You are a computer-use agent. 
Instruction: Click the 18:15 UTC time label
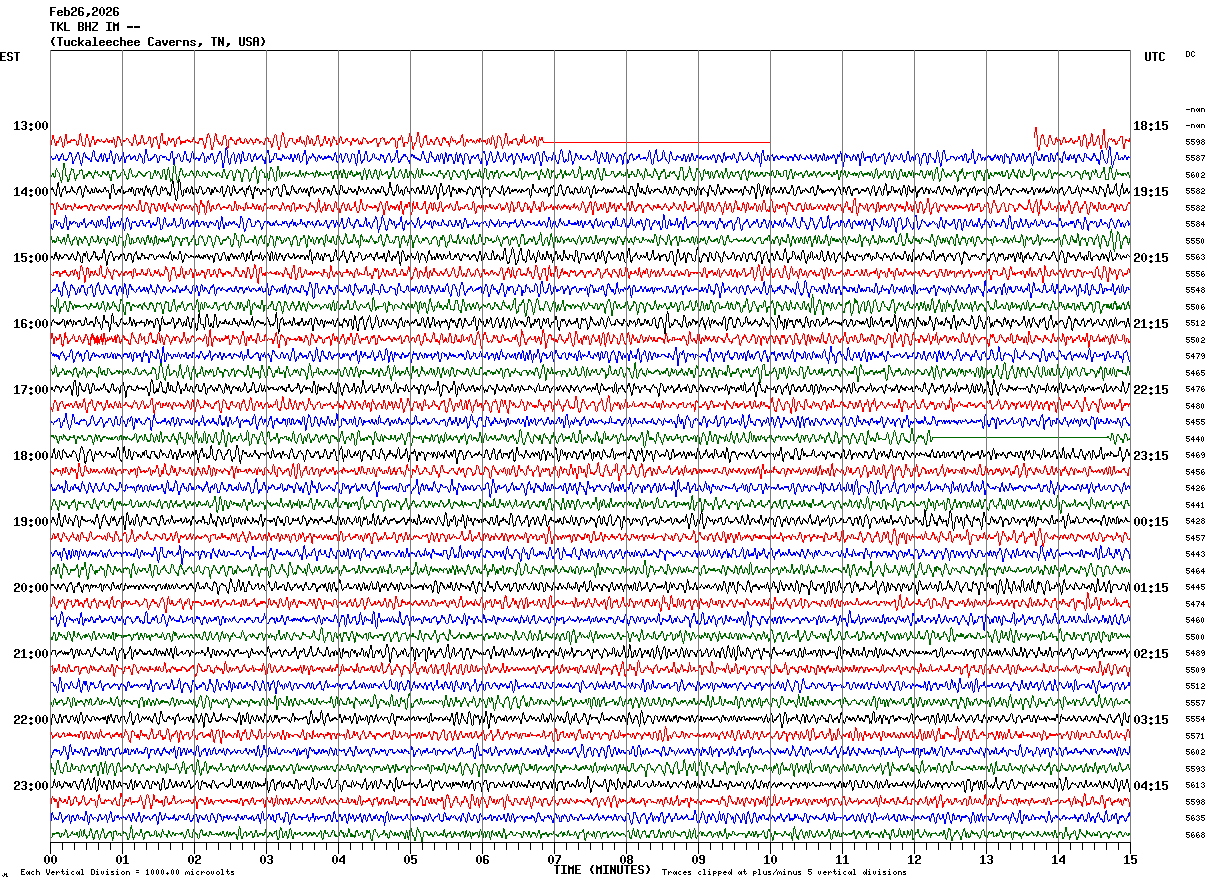[x=1150, y=126]
